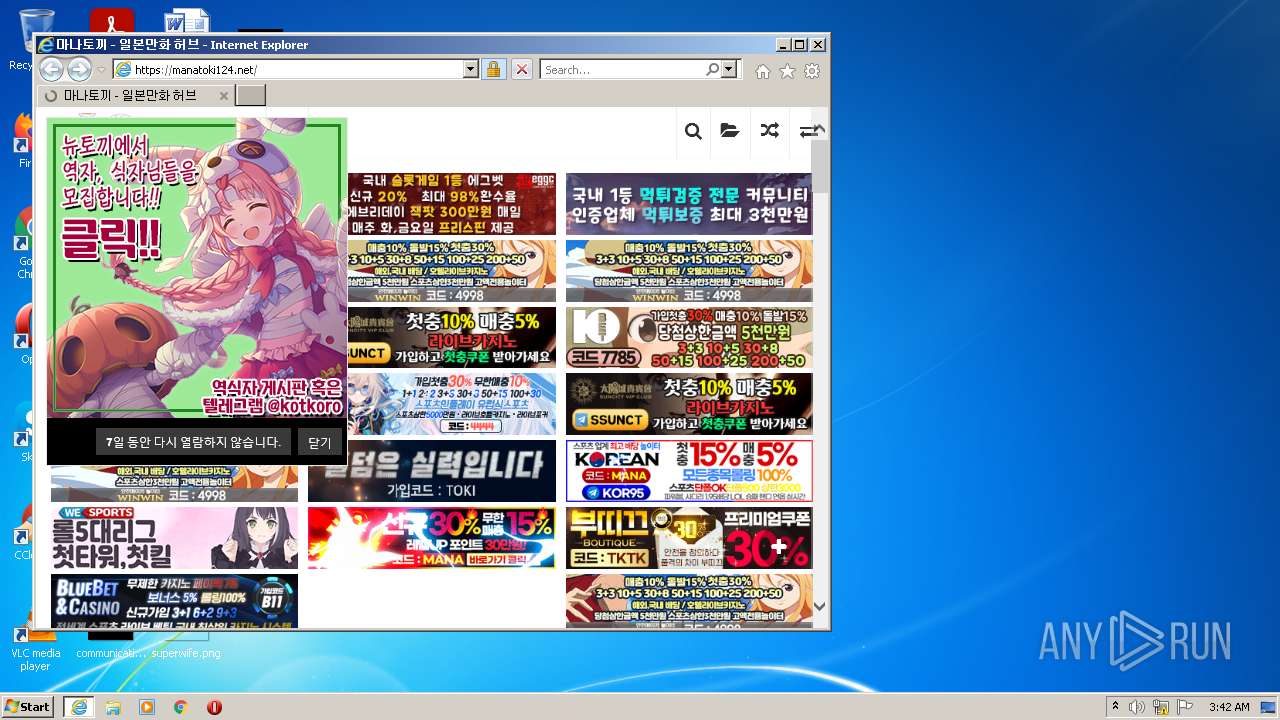Viewport: 1280px width, 720px height.
Task: Open the anime girl 코드 4444 banner
Action: click(451, 404)
